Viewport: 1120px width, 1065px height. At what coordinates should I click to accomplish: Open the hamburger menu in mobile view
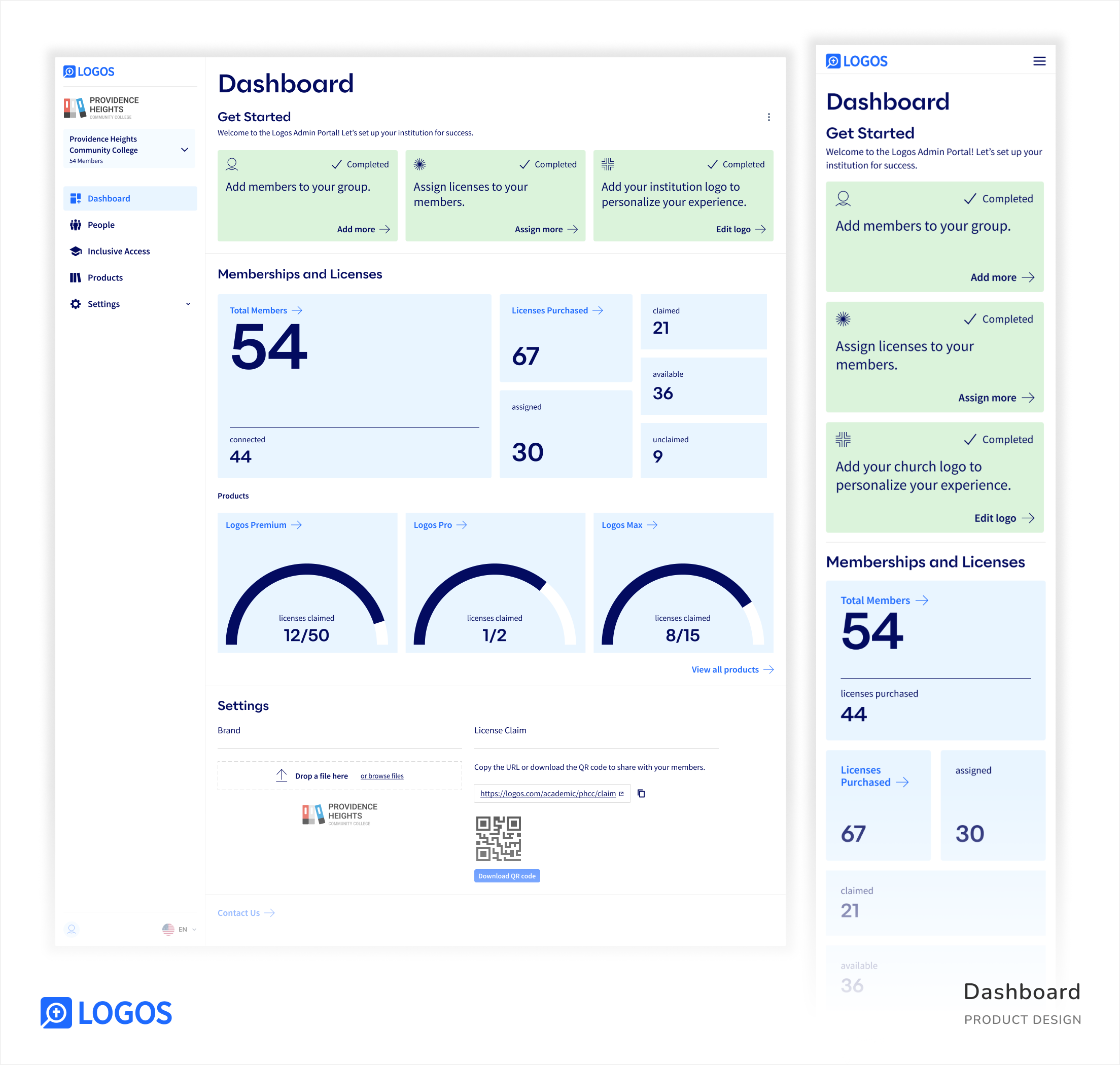[x=1039, y=61]
